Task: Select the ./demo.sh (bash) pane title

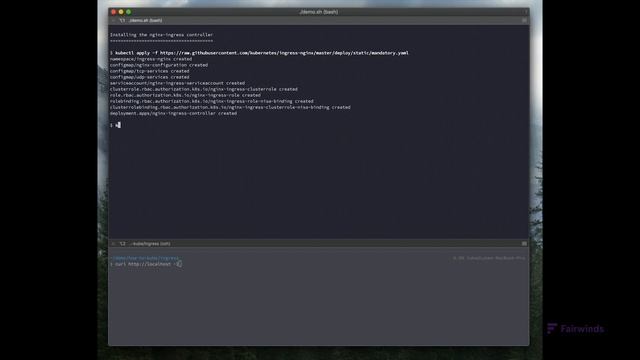Action: [x=146, y=20]
